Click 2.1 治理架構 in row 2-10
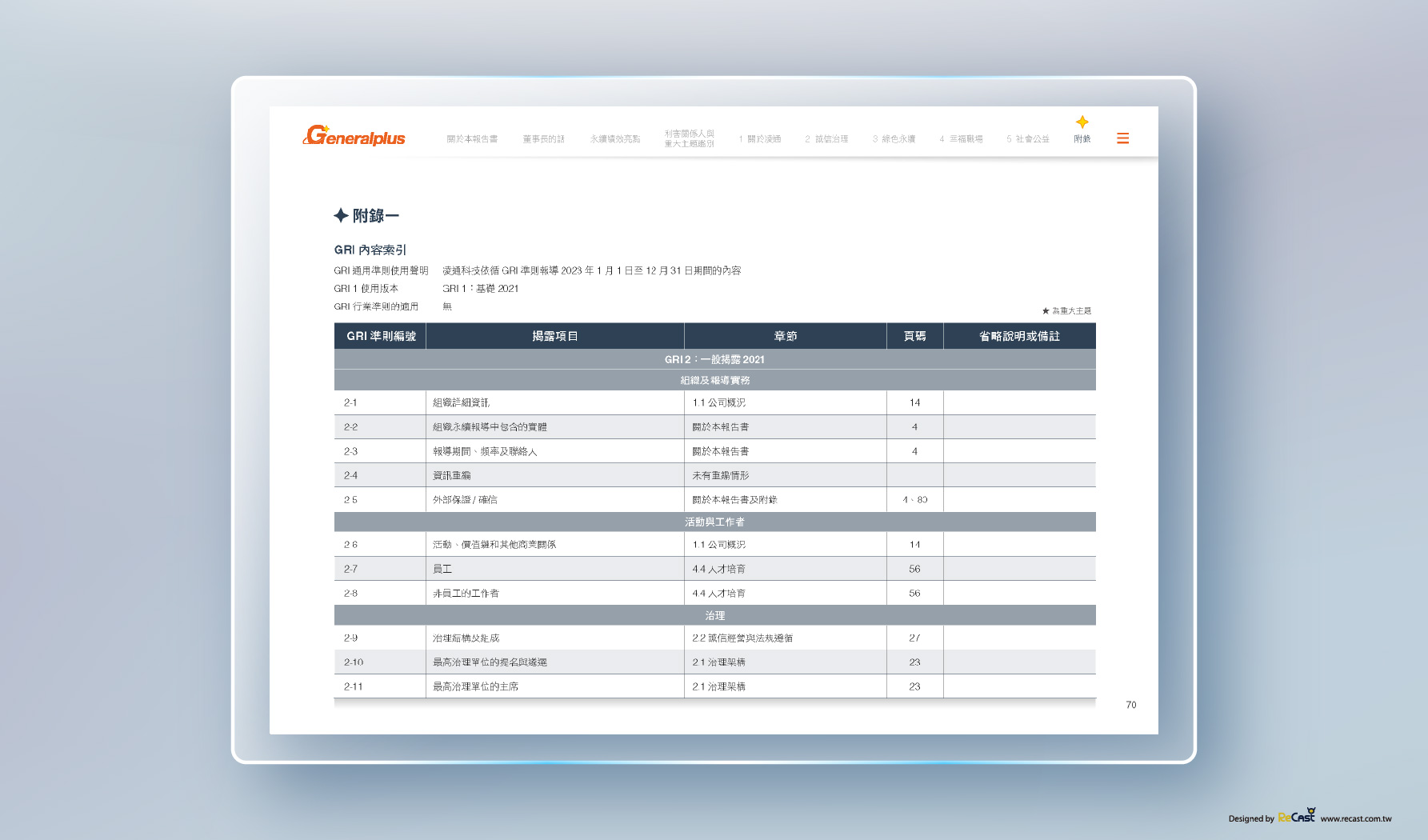1428x840 pixels. point(718,662)
